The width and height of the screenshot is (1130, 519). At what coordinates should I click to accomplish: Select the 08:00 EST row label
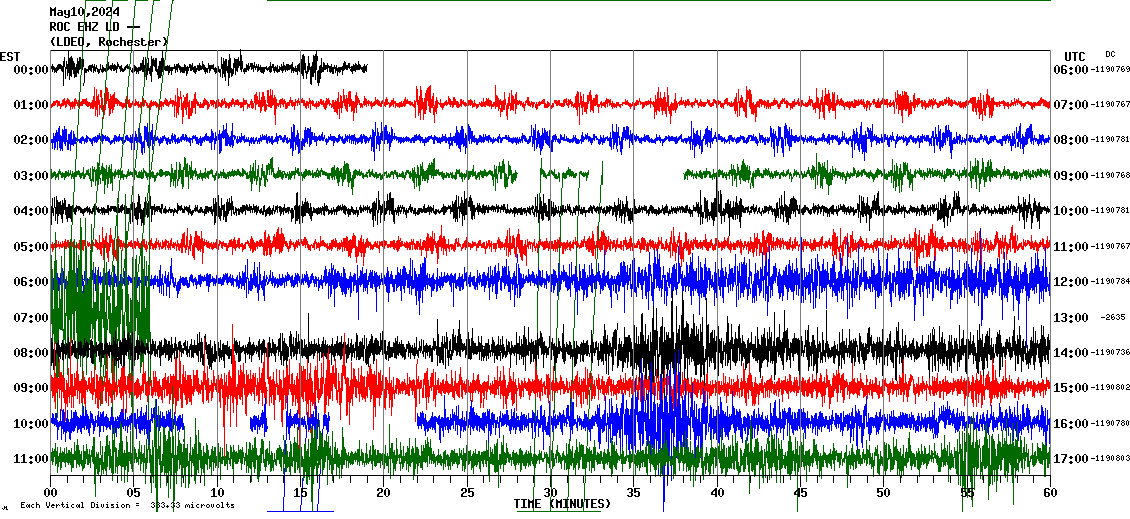tap(31, 353)
